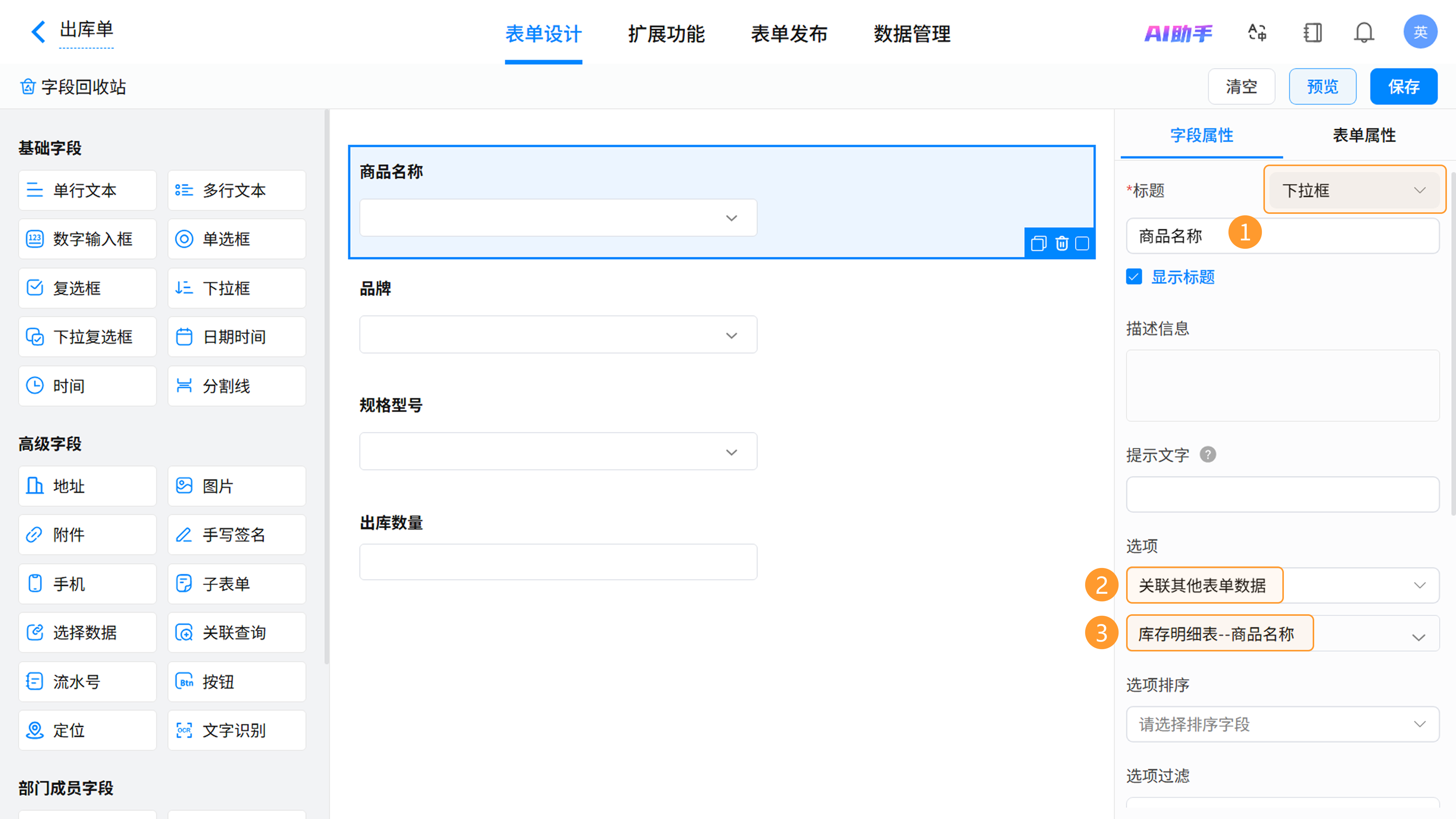The width and height of the screenshot is (1456, 819).
Task: Click the 预览 button
Action: tap(1322, 86)
